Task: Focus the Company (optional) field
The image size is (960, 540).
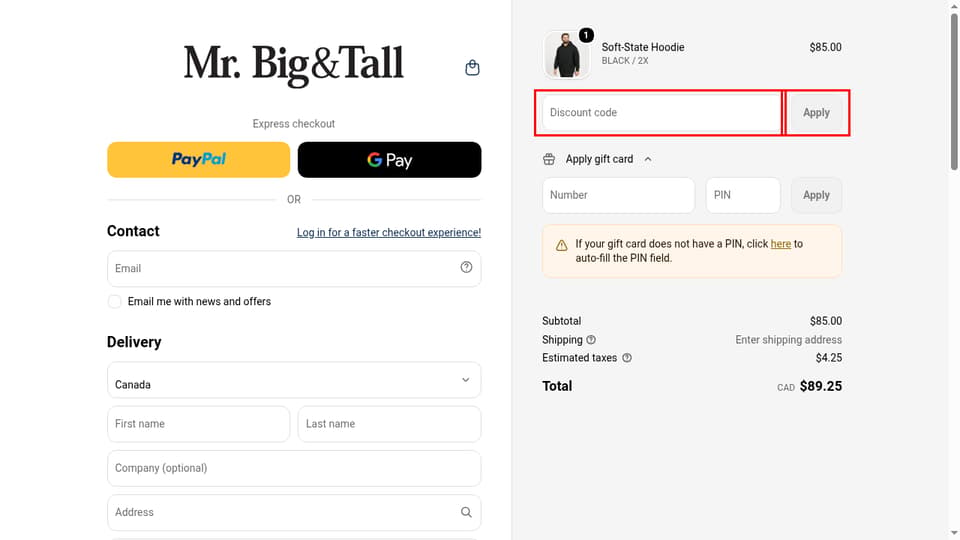Action: click(x=294, y=468)
